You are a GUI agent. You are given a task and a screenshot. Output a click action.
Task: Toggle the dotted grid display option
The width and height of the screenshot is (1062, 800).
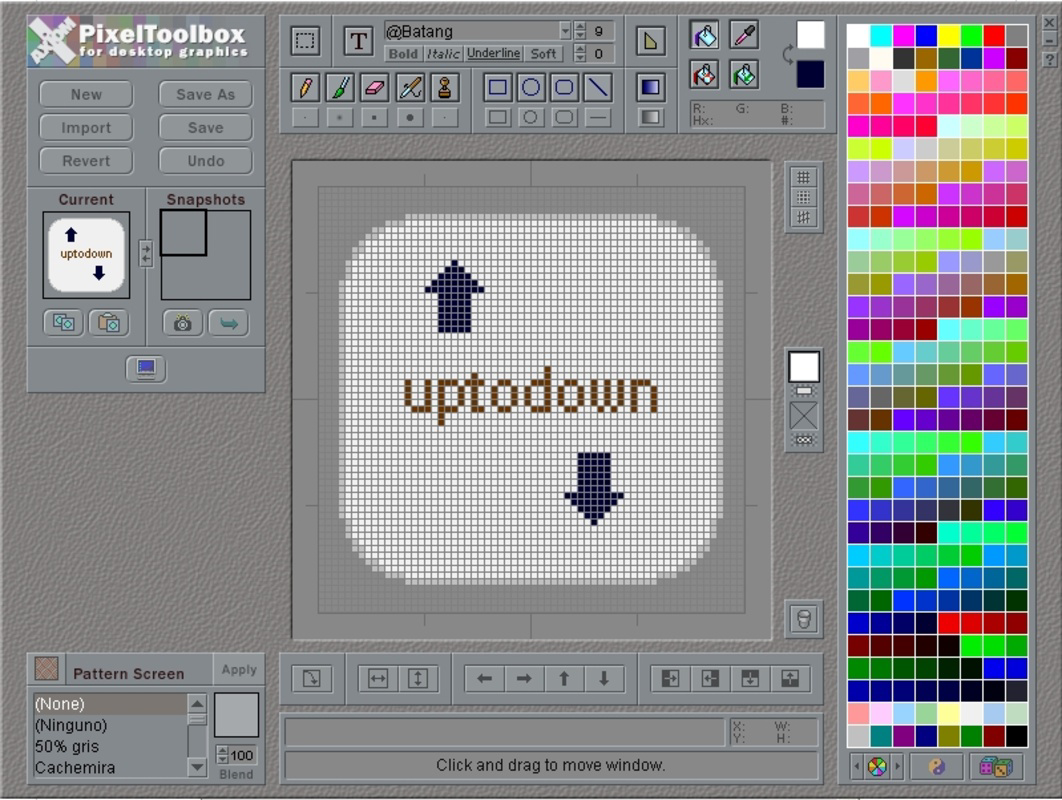click(x=803, y=197)
